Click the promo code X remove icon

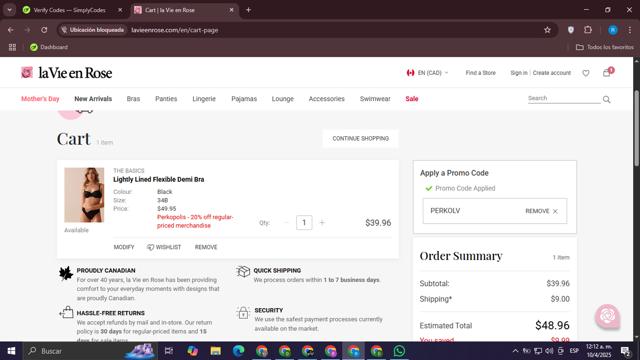pyautogui.click(x=555, y=211)
